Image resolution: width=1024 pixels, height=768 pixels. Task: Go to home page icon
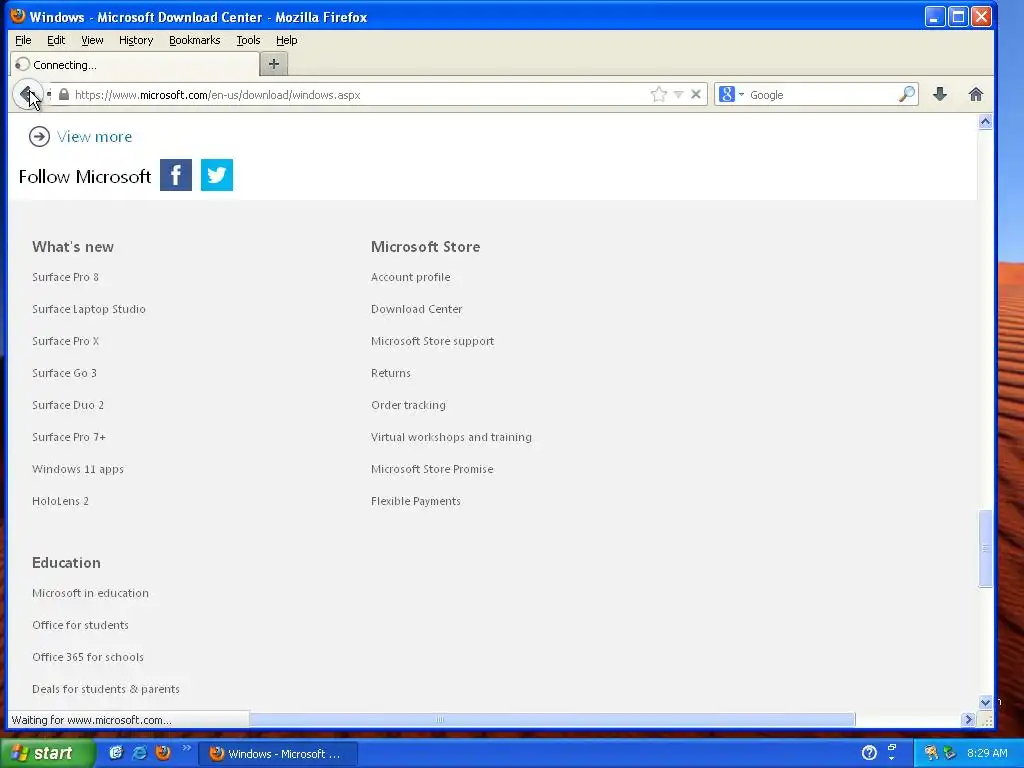(x=976, y=95)
